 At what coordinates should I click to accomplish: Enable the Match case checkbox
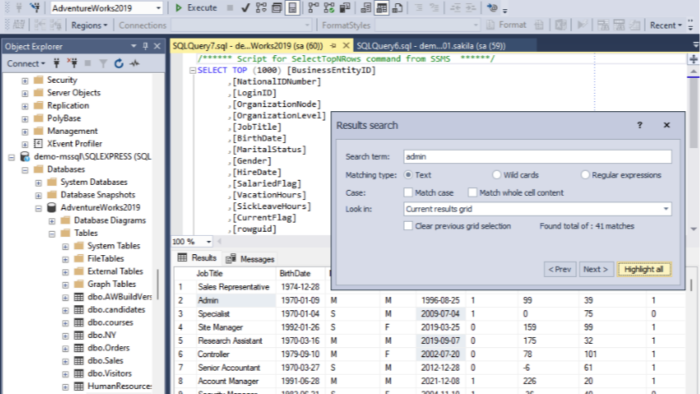[408, 193]
